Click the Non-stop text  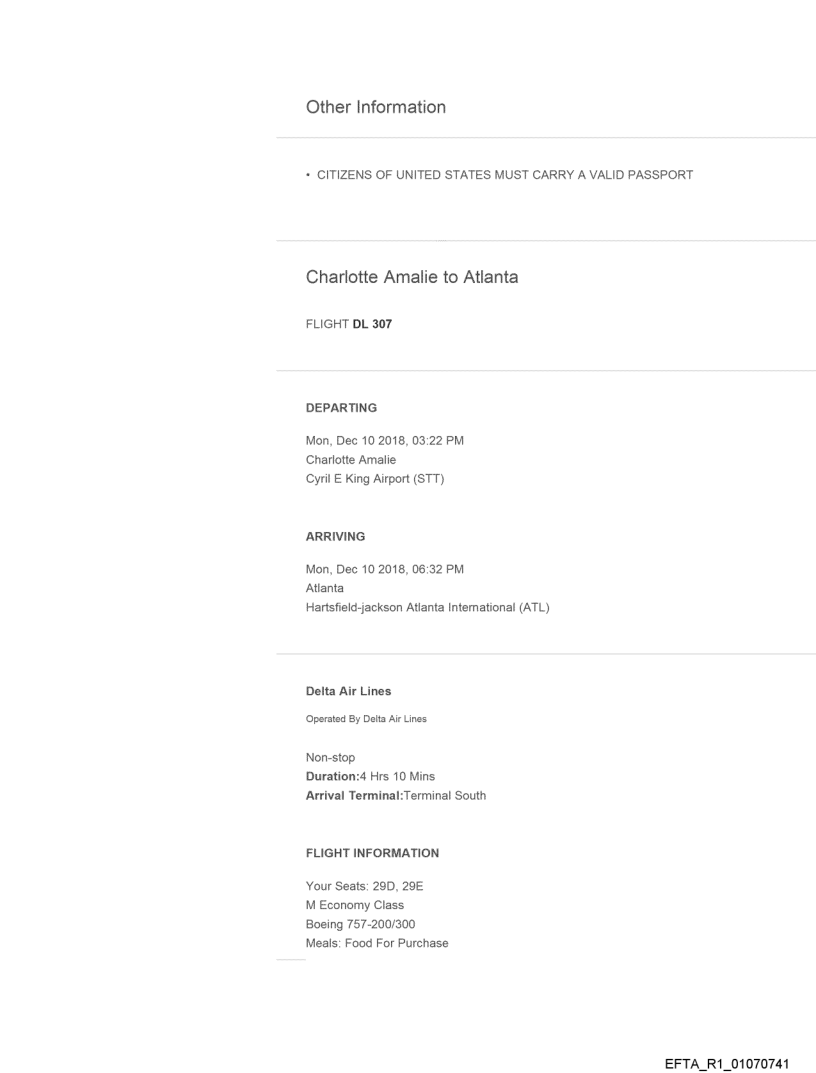tap(330, 757)
